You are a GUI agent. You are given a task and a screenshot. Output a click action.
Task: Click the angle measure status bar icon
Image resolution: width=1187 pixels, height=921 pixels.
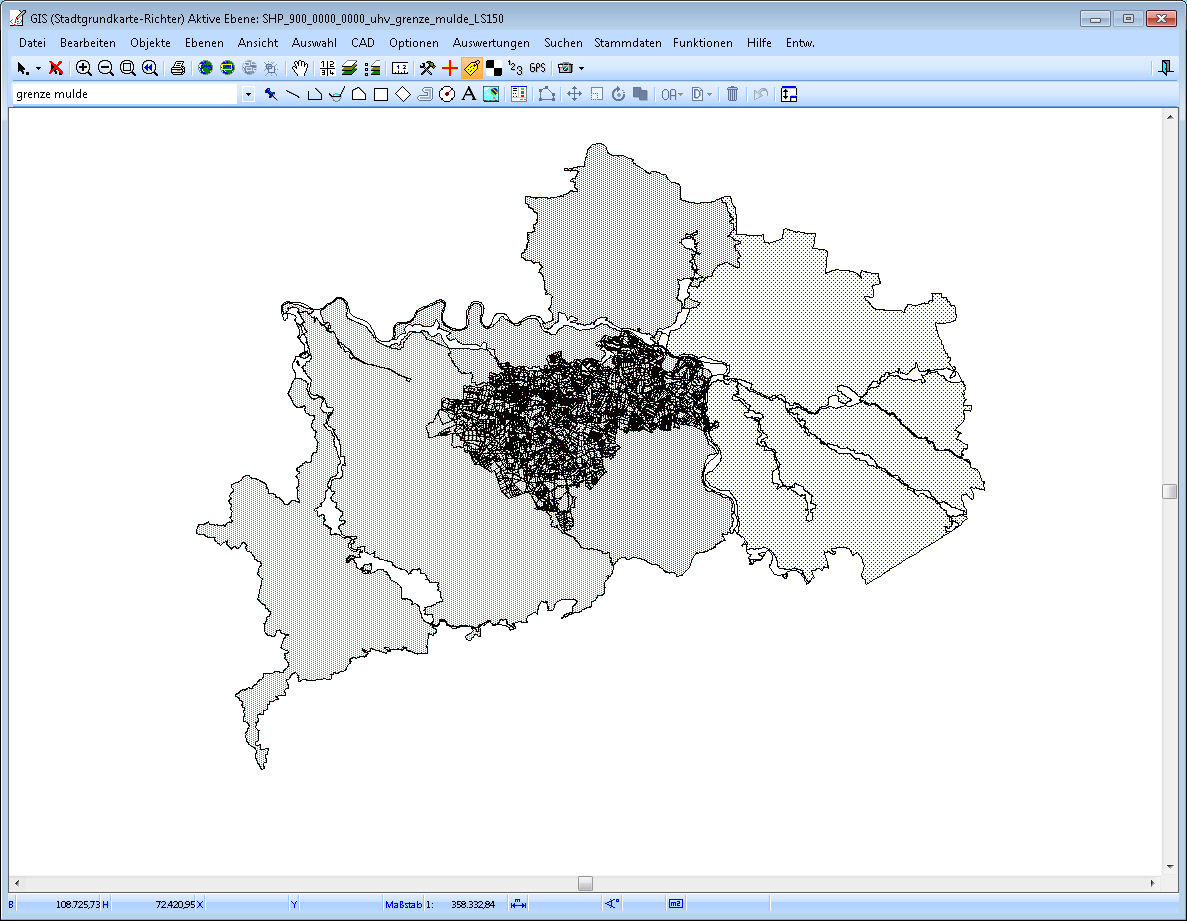click(x=612, y=904)
